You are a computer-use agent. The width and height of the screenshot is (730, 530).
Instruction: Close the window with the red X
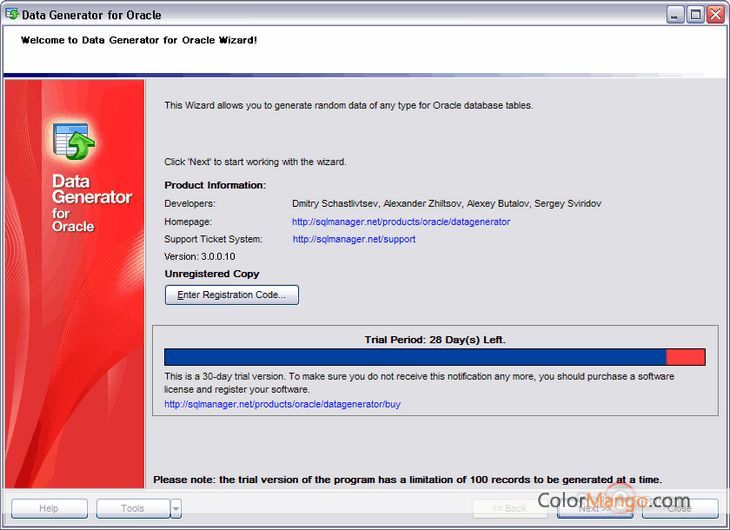(716, 14)
